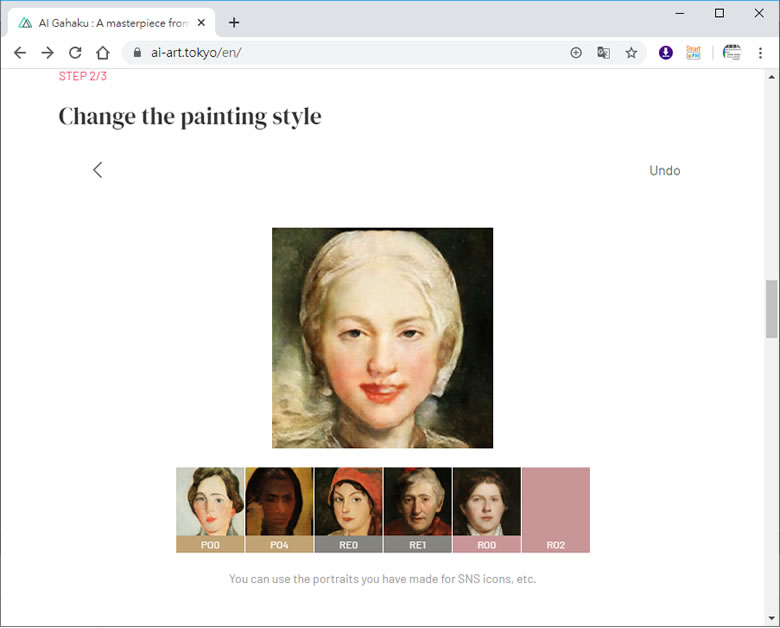780x628 pixels.
Task: Open the purple download extension
Action: click(666, 52)
